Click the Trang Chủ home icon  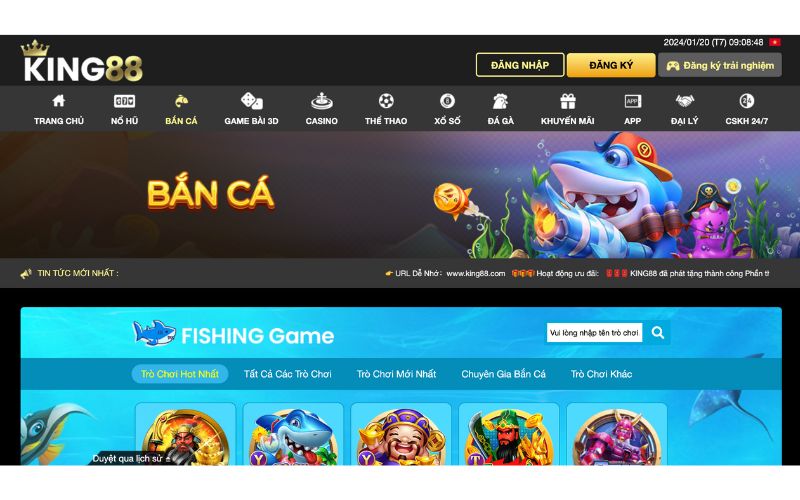59,101
